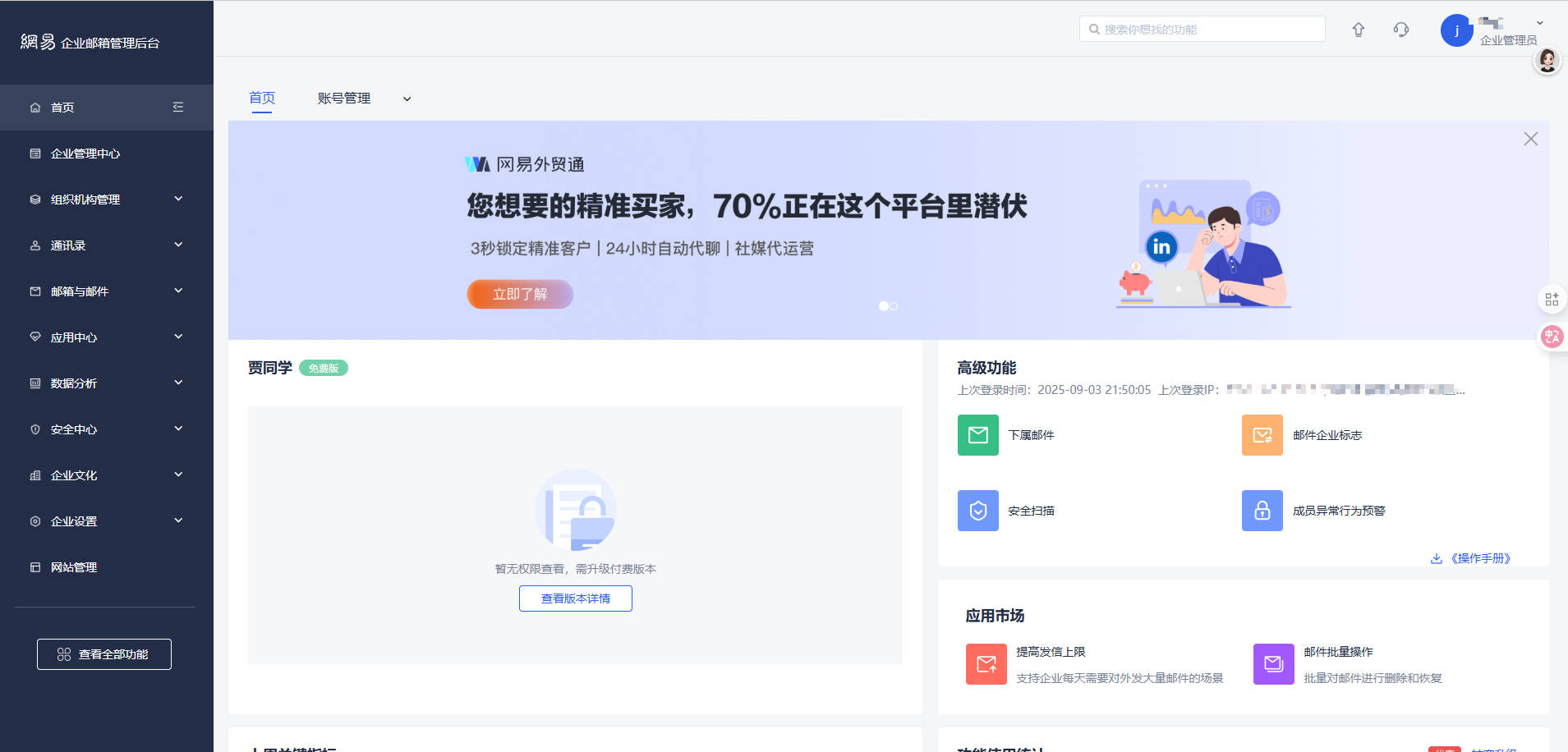The height and width of the screenshot is (752, 1568).
Task: Click the 数据分析 chart icon
Action: [35, 383]
